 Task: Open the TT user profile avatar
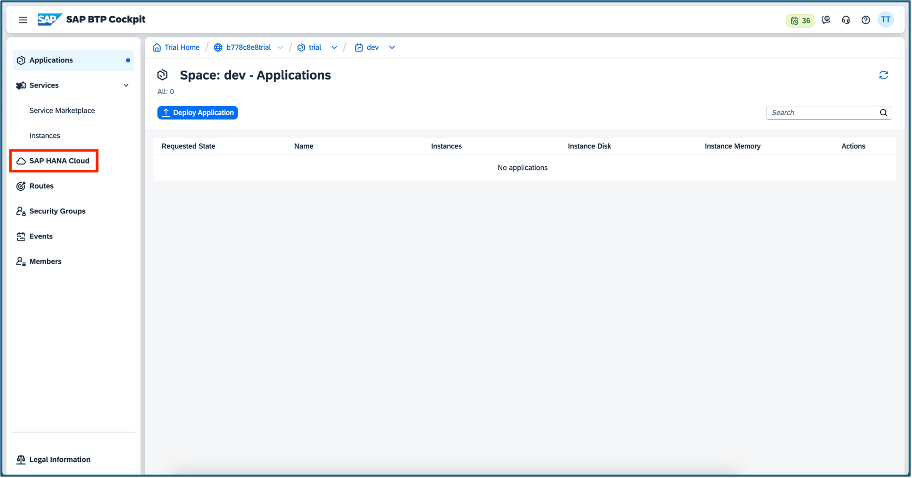click(885, 19)
